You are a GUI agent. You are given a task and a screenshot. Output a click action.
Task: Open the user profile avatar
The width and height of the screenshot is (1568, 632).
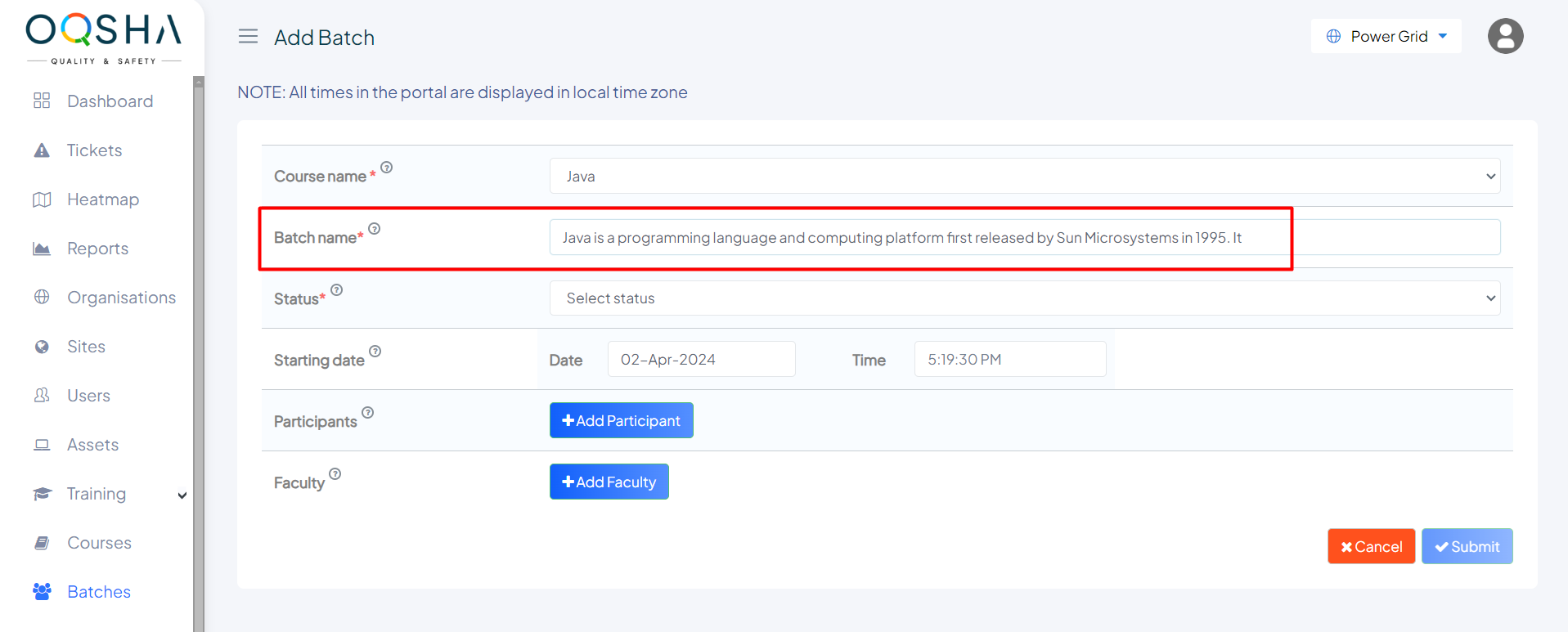tap(1504, 37)
